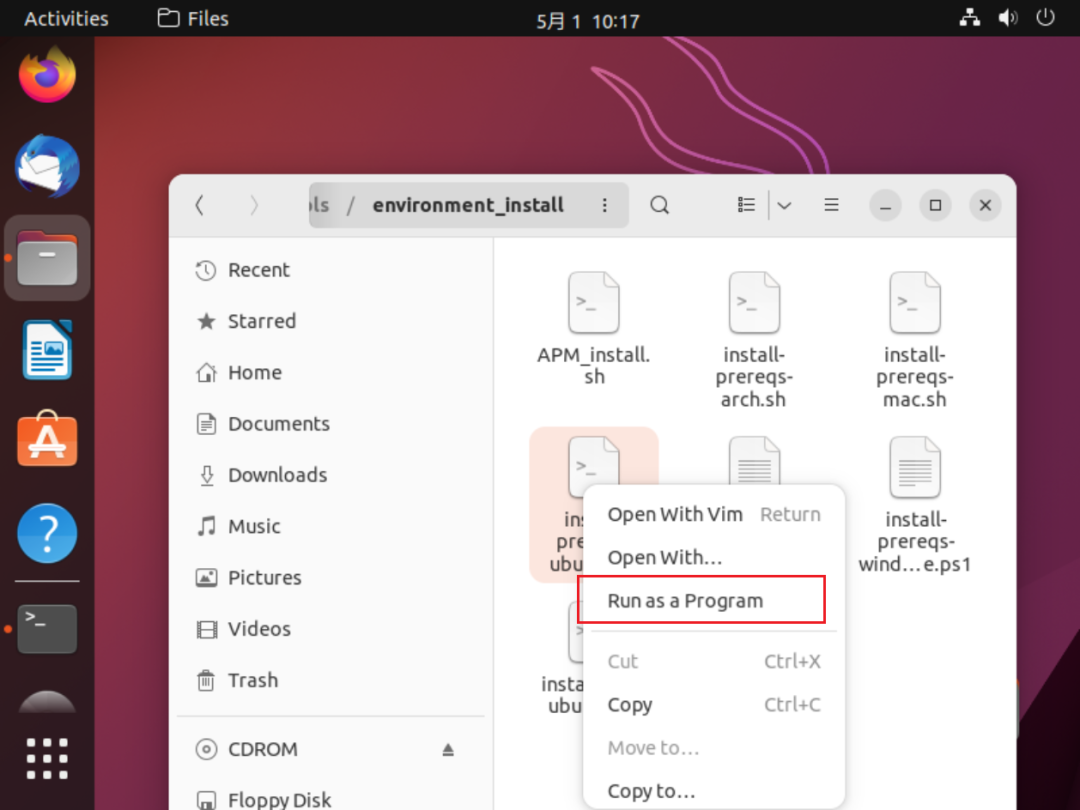
Task: Select the APM_install.sh file
Action: click(594, 329)
